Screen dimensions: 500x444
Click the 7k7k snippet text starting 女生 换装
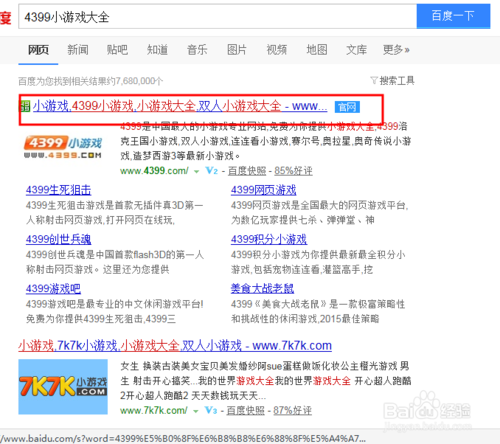pyautogui.click(x=266, y=381)
